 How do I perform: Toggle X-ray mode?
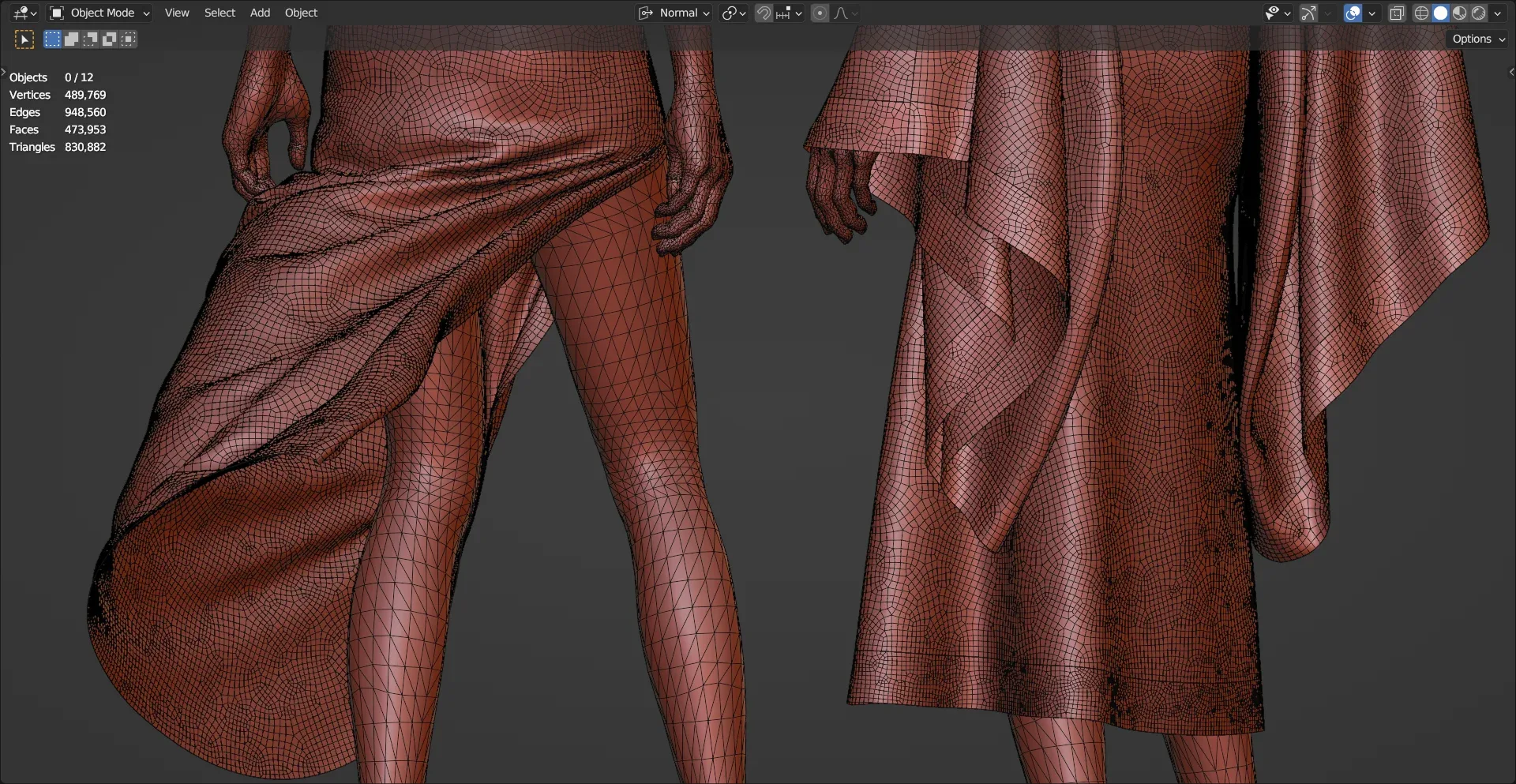[x=1397, y=13]
